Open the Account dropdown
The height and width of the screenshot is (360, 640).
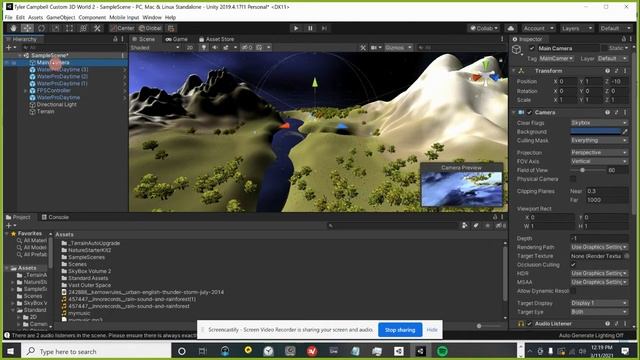point(538,28)
